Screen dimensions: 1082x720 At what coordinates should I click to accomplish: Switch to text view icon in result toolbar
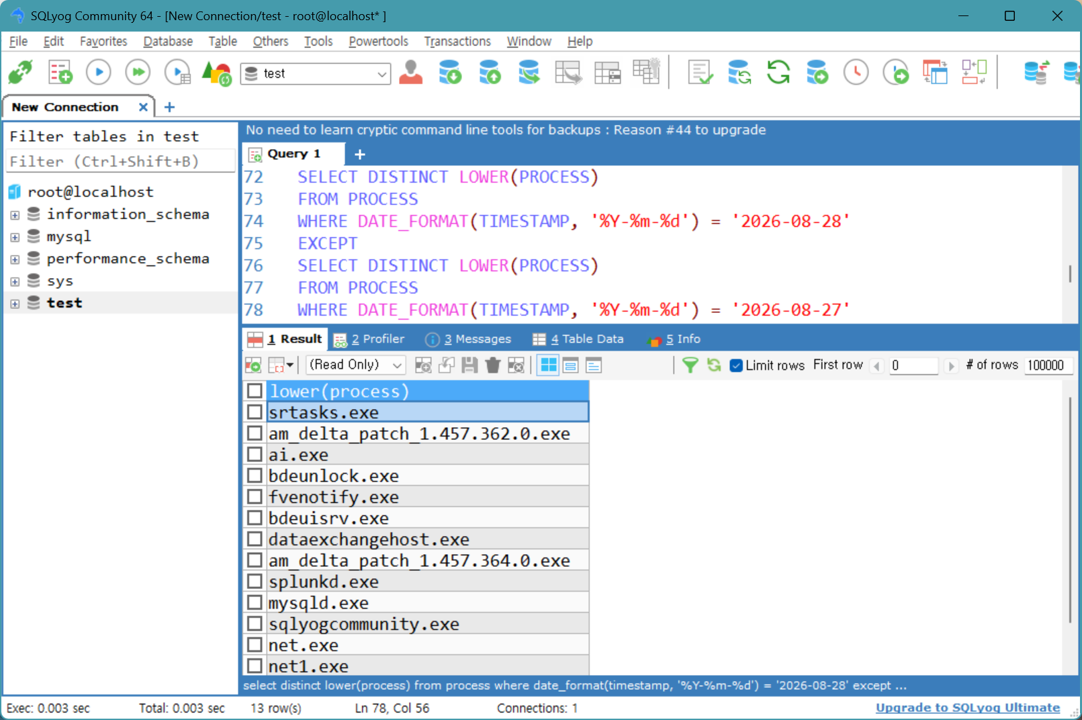tap(593, 364)
